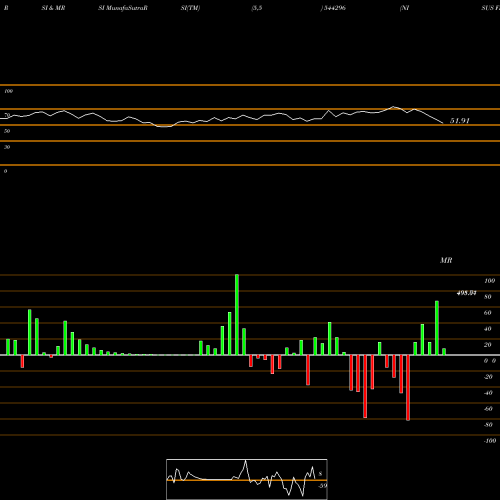This screenshot has height=500, width=500.
Task: Click the tallest green bar reaching 100
Action: pyautogui.click(x=237, y=315)
